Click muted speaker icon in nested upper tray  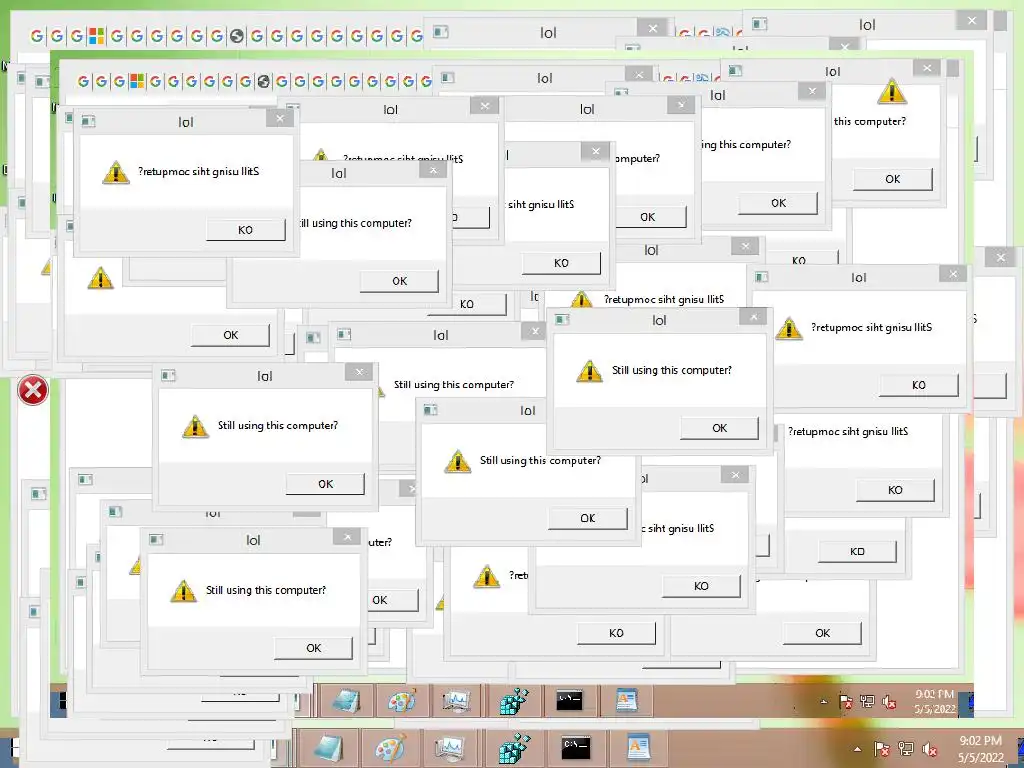(889, 702)
